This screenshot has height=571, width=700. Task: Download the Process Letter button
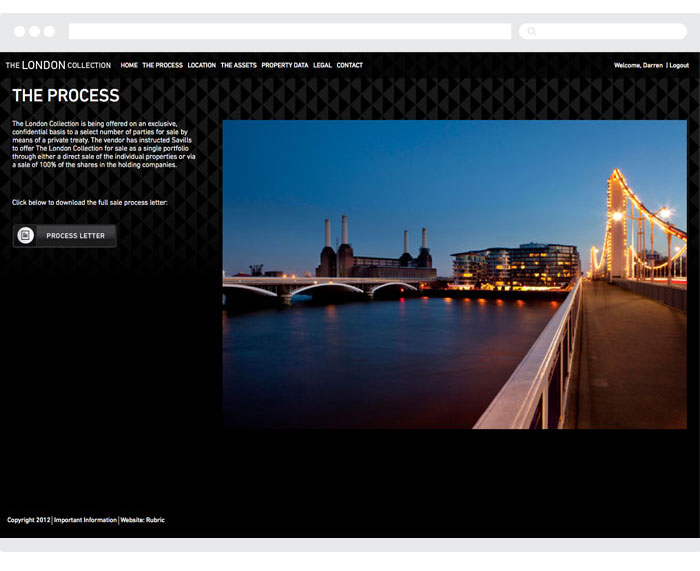65,236
